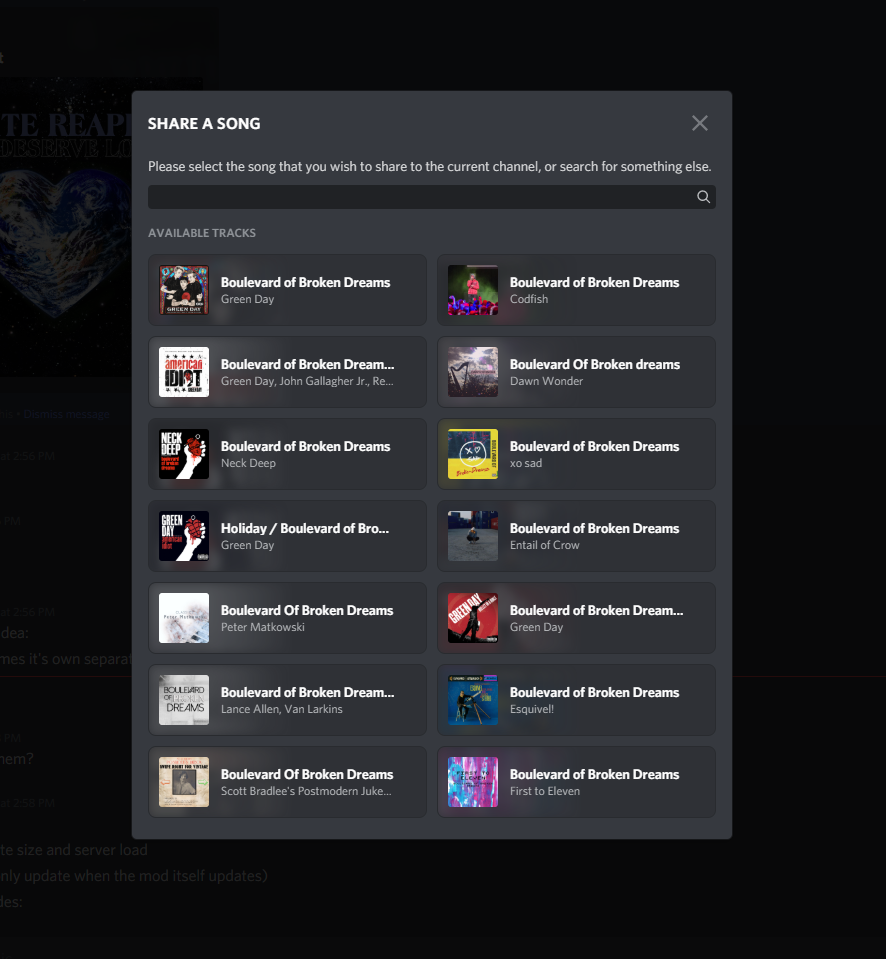Click the Entail of Crow album art
The width and height of the screenshot is (886, 959).
473,536
